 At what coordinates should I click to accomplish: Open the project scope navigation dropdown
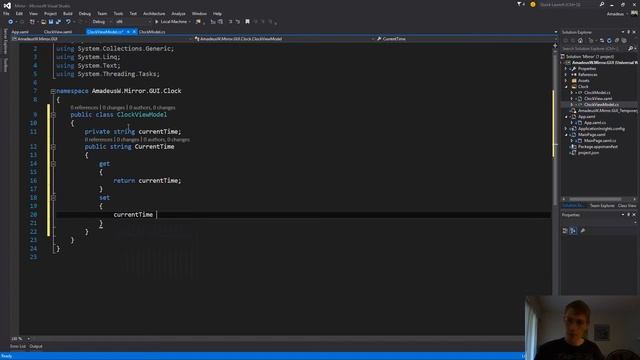[x=102, y=39]
